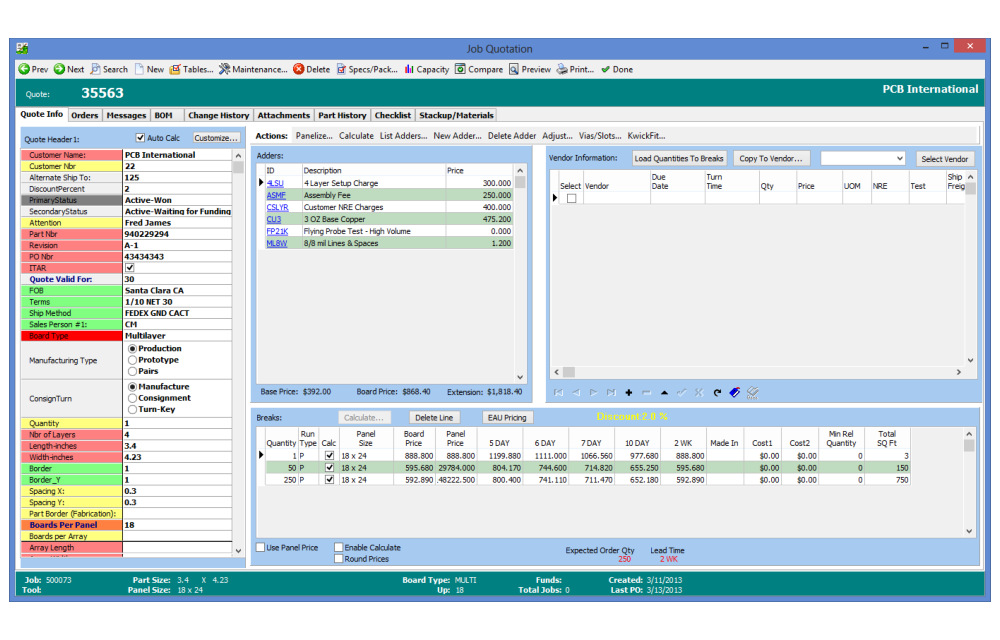Open the Stackup/Materials tab
Image resolution: width=1000 pixels, height=640 pixels.
(x=456, y=115)
